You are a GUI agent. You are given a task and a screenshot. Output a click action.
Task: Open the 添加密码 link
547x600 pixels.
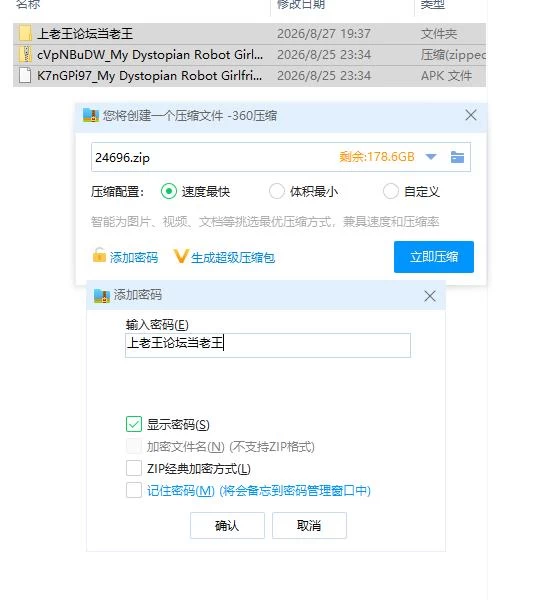click(134, 258)
